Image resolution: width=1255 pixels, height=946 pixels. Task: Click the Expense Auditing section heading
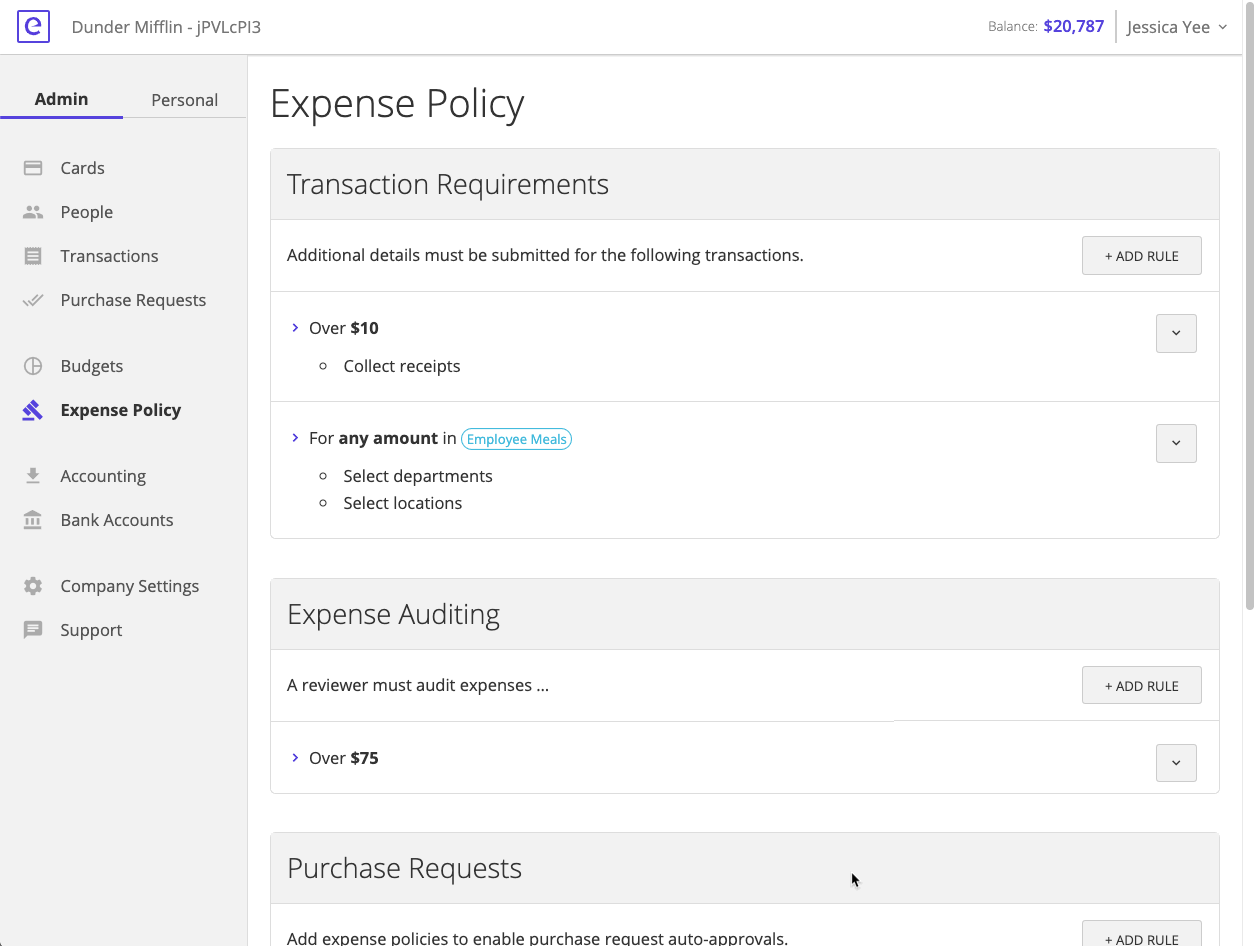tap(393, 614)
